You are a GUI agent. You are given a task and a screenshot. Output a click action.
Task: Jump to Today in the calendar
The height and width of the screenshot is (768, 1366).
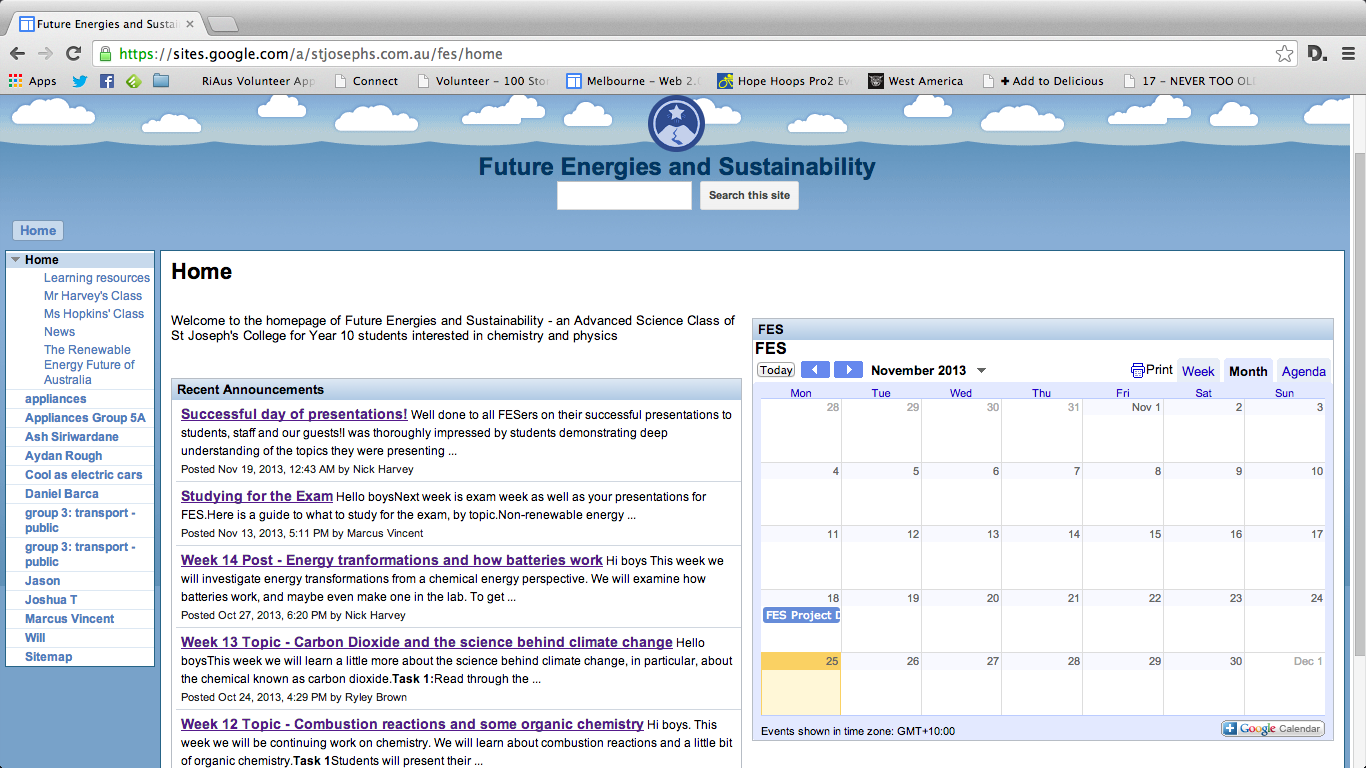pos(776,370)
